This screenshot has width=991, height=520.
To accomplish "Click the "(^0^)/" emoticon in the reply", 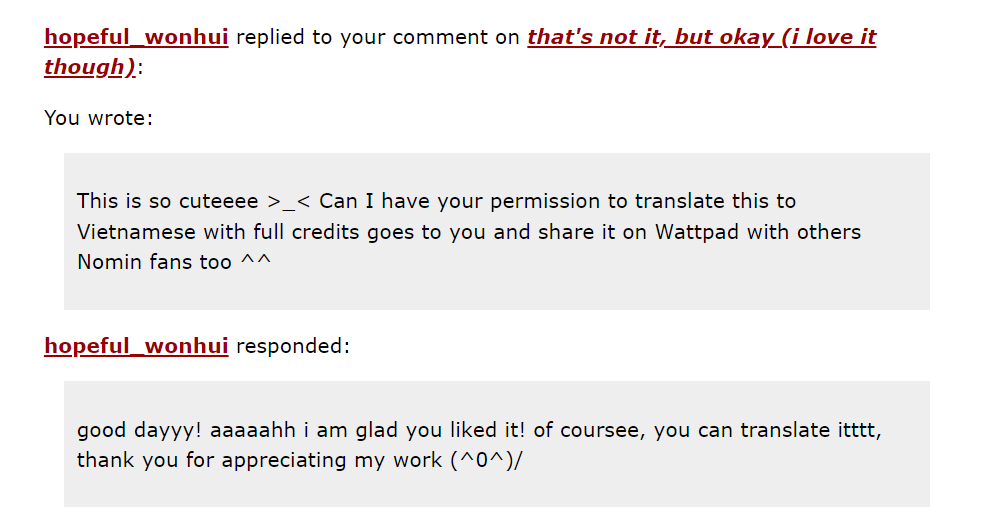I will pos(487,460).
